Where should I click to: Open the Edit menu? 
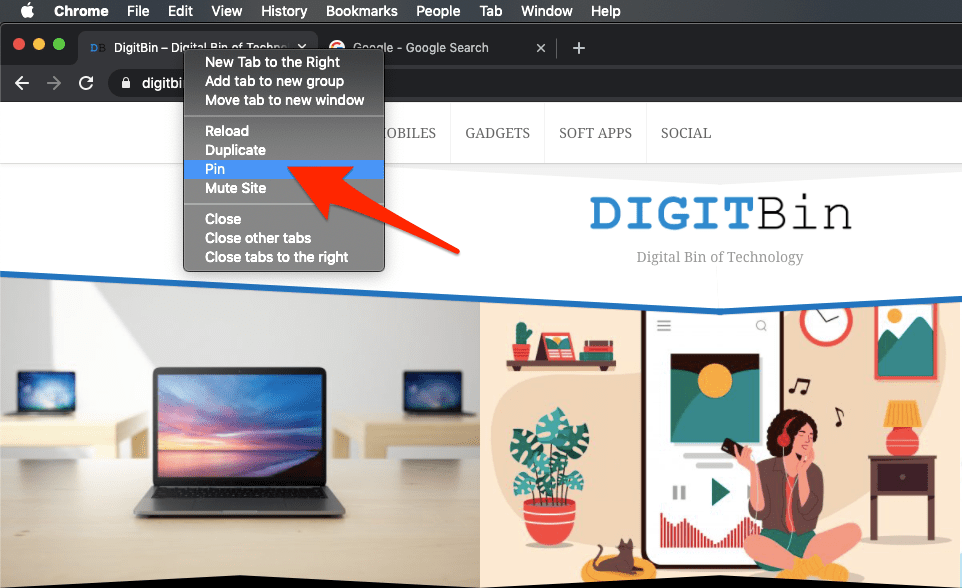[x=180, y=11]
